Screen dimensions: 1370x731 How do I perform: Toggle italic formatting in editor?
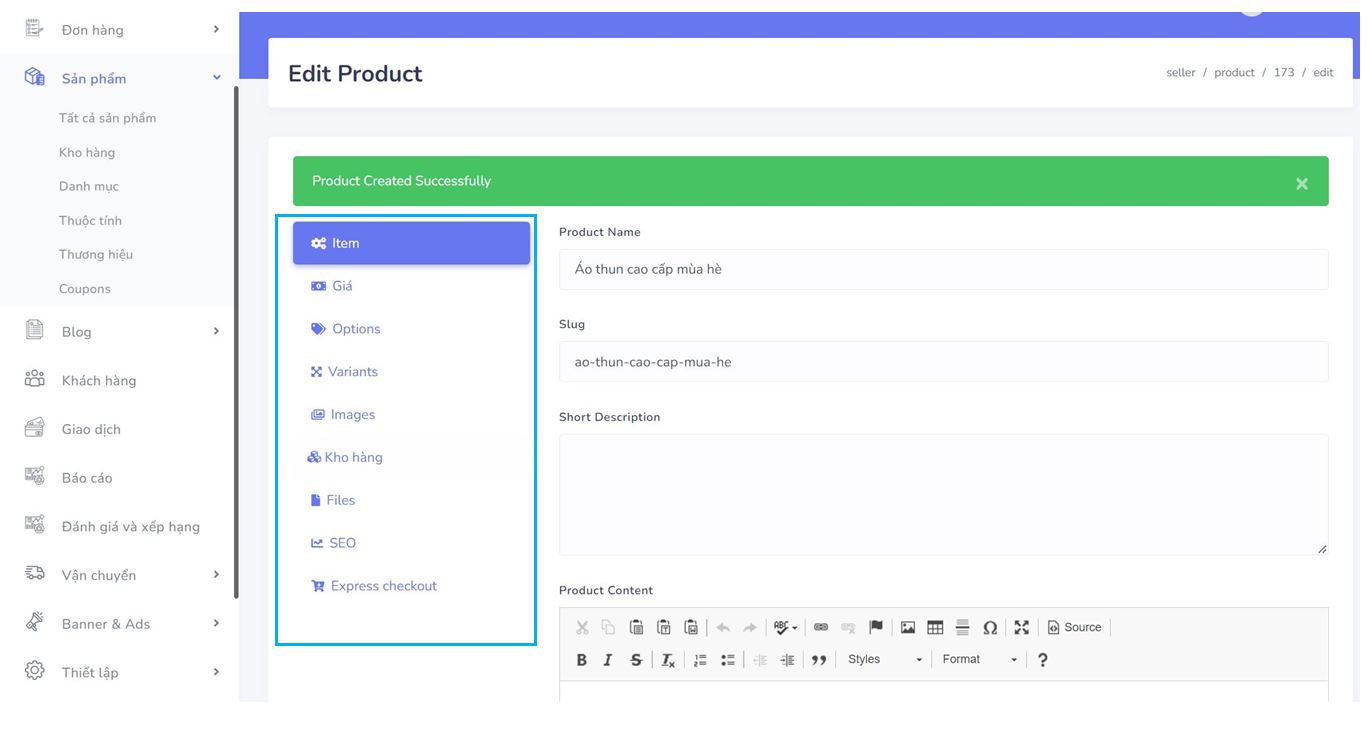pos(608,660)
